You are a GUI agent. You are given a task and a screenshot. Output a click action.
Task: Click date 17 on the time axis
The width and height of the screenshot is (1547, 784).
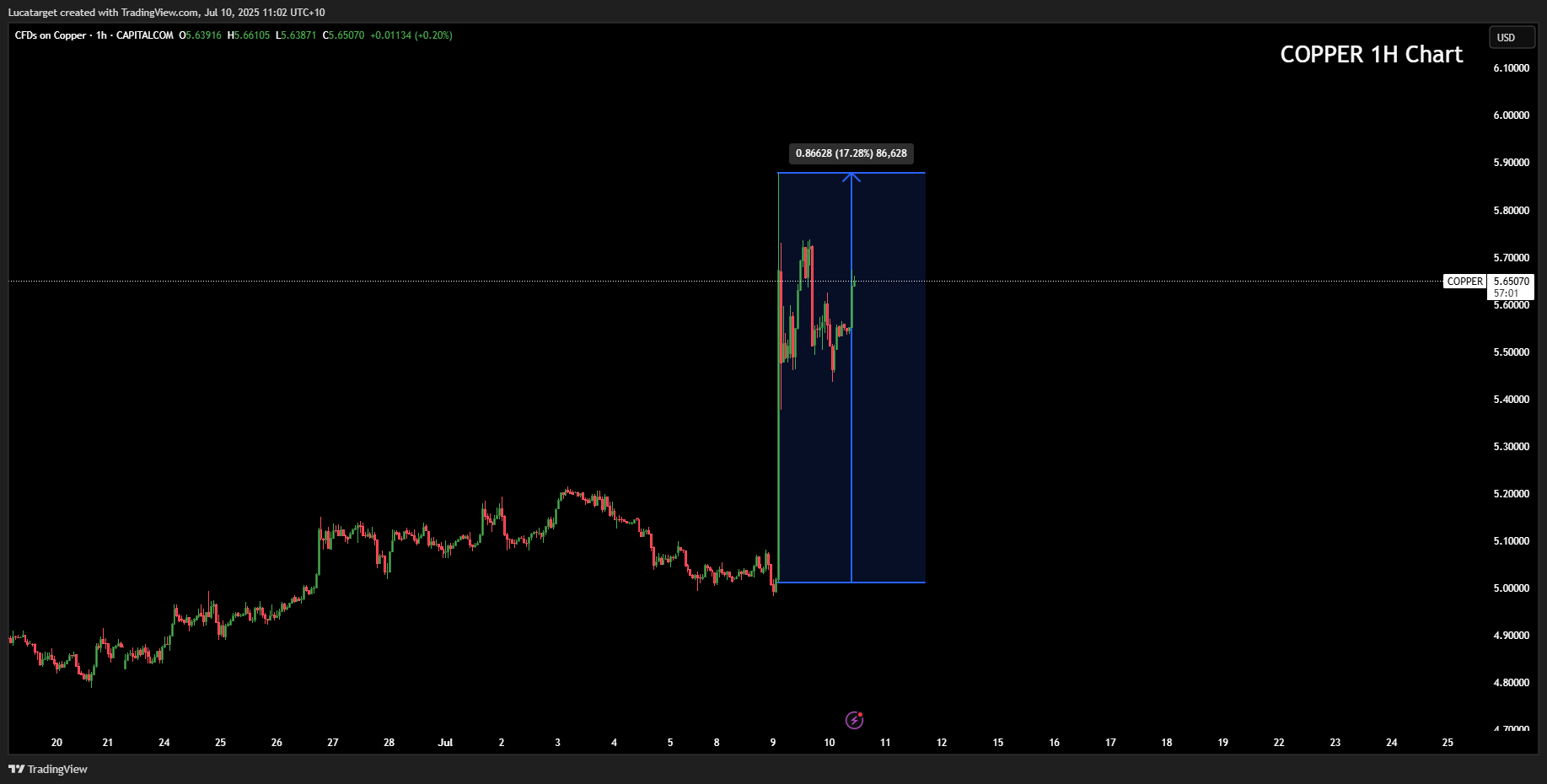[x=1110, y=743]
